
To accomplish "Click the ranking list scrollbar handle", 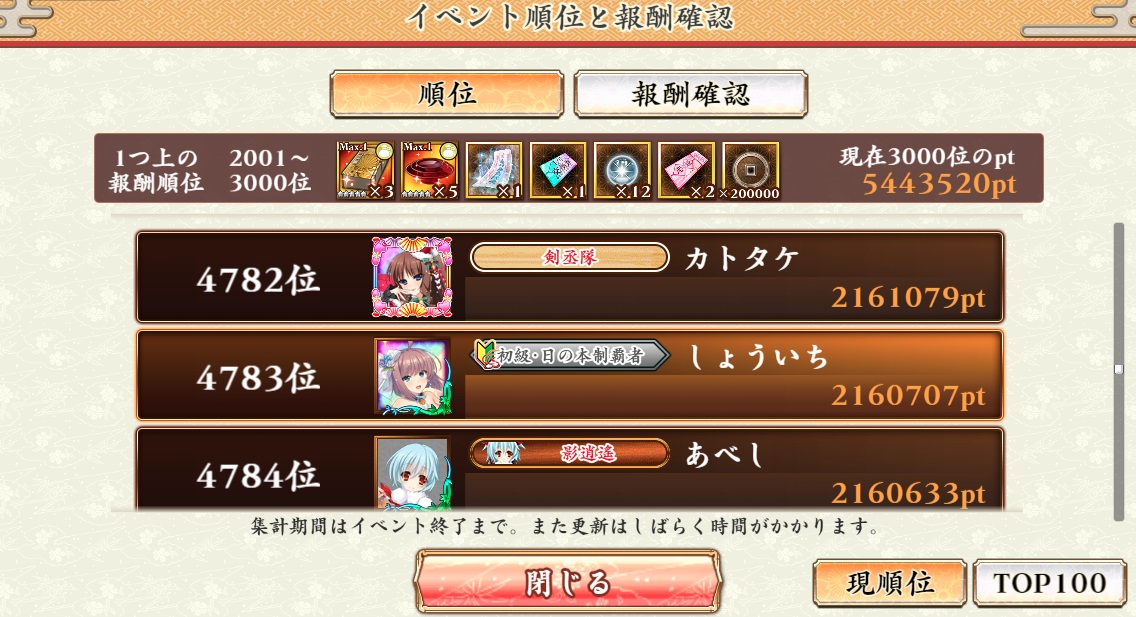I will tap(1119, 369).
